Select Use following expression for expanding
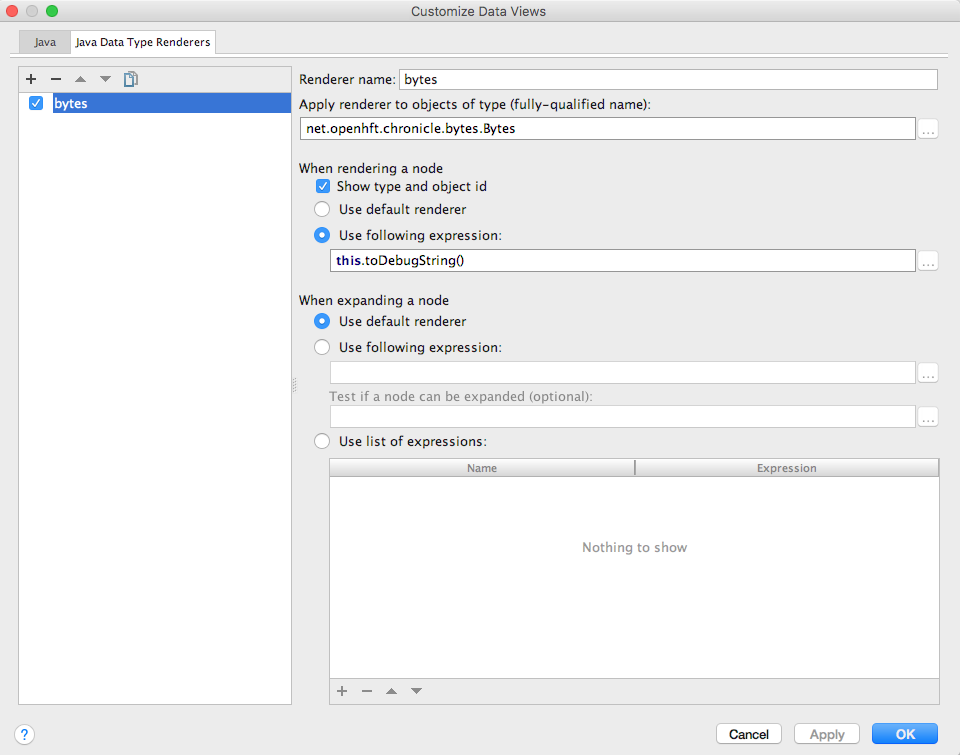The height and width of the screenshot is (755, 960). coord(322,347)
